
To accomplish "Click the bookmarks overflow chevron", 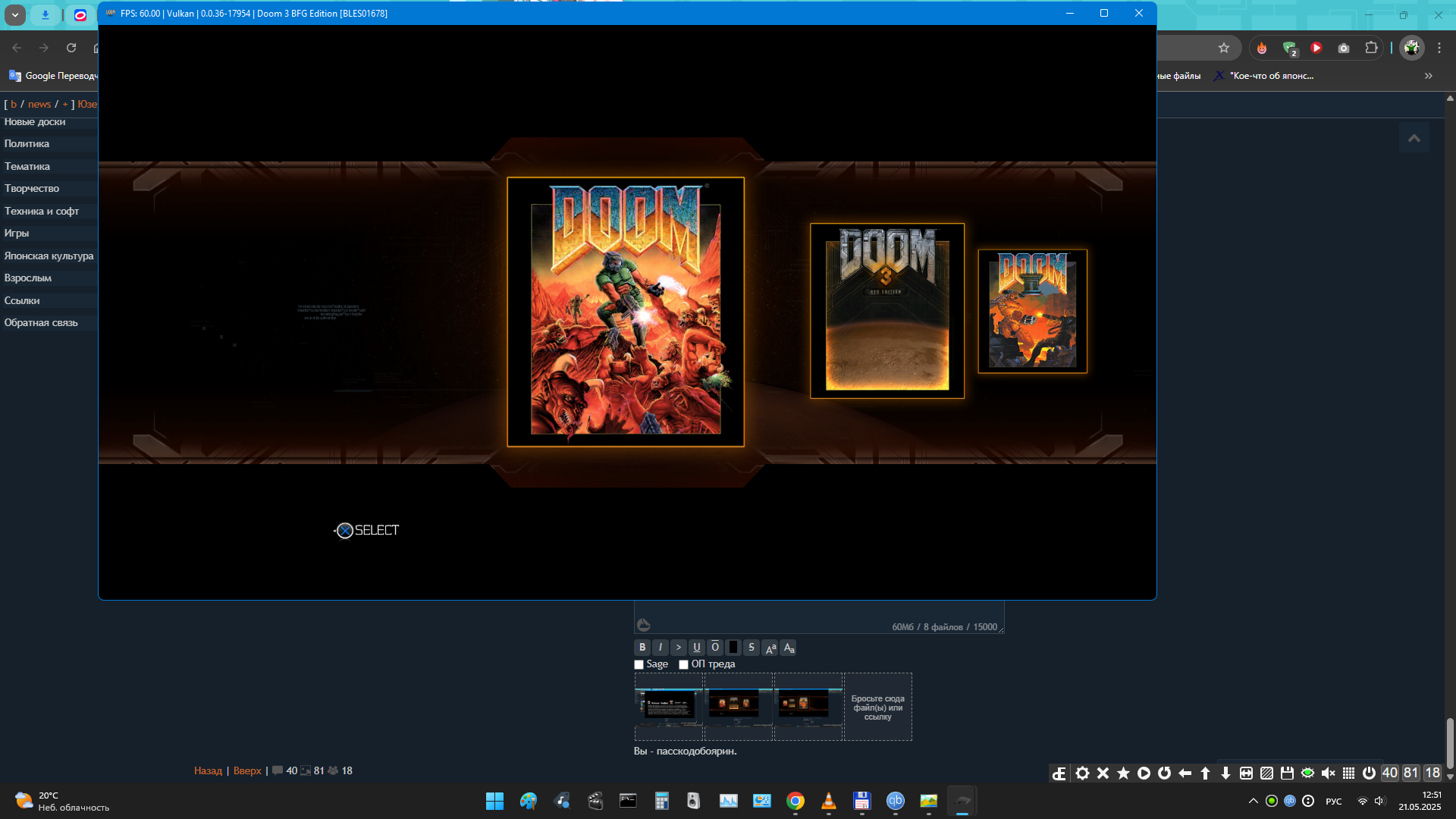I will pyautogui.click(x=1429, y=76).
